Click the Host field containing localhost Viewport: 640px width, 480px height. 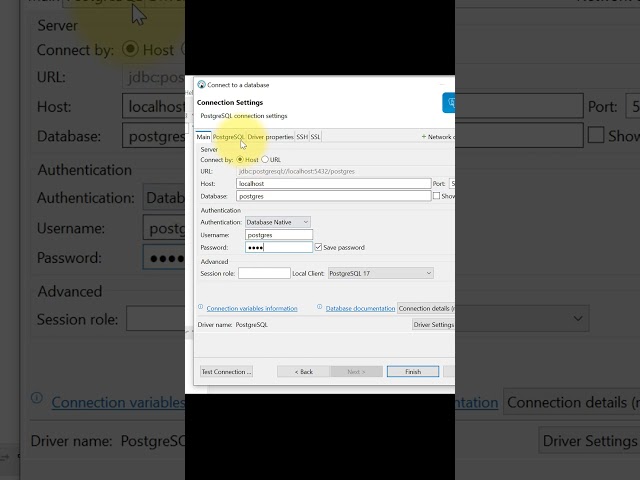coord(333,184)
